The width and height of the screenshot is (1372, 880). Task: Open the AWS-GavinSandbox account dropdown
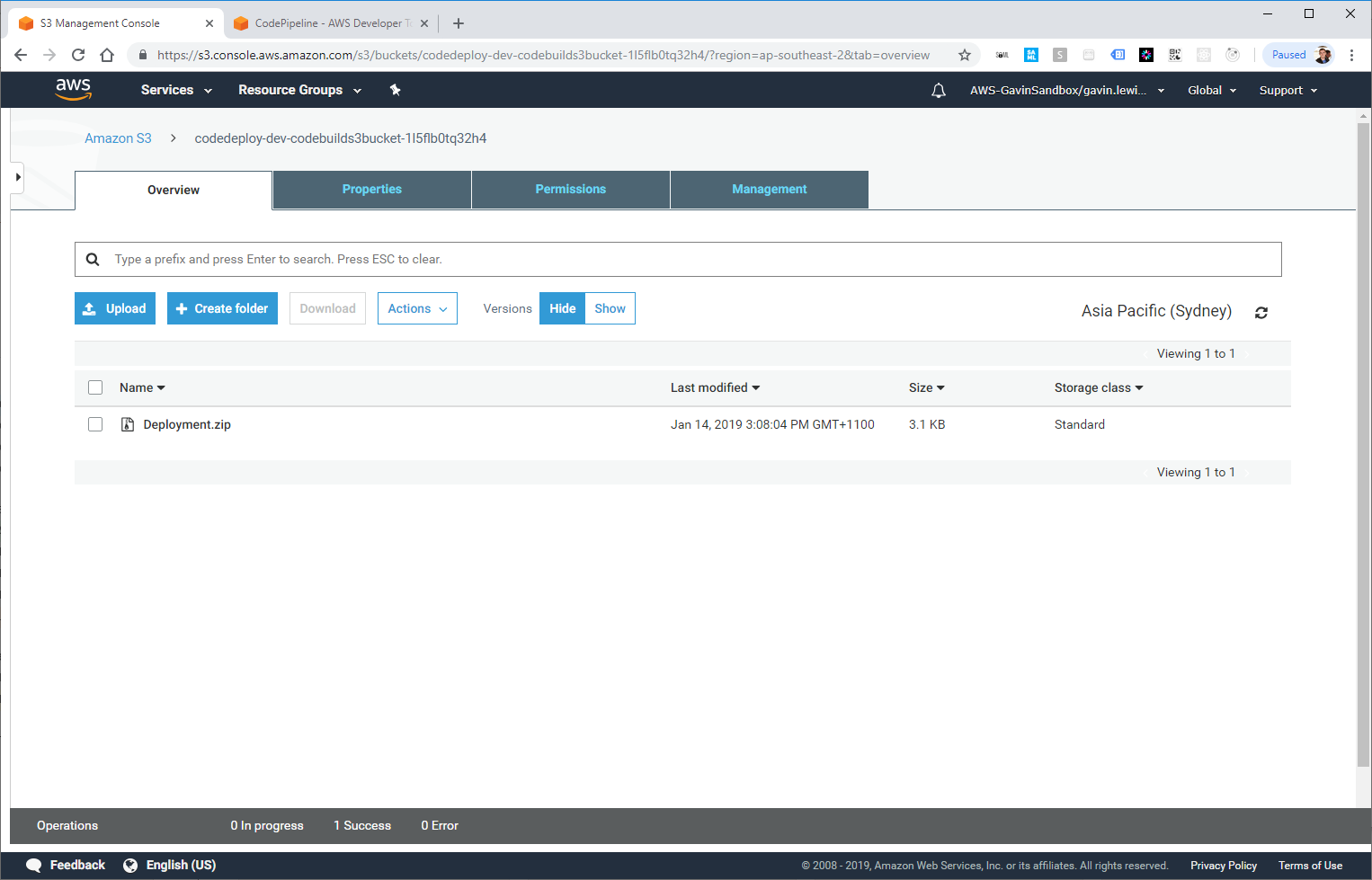coord(1067,90)
